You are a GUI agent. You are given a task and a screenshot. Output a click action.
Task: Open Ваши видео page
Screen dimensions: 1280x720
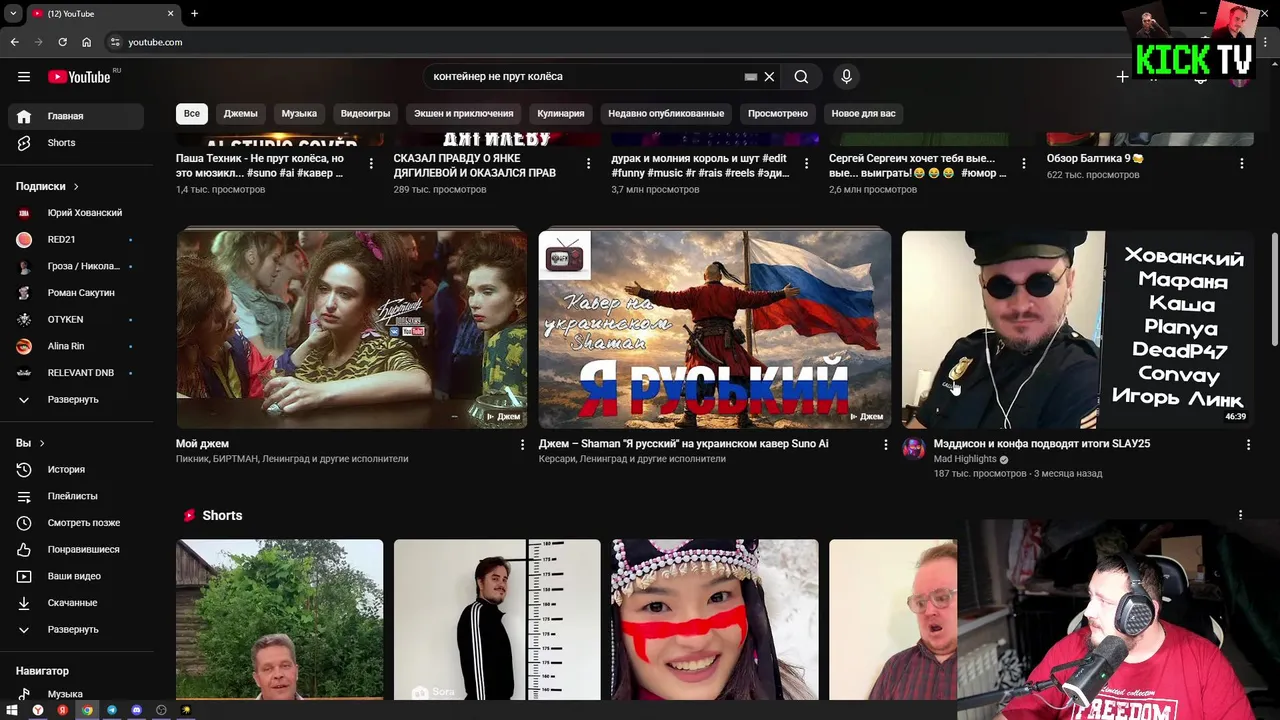[76, 576]
